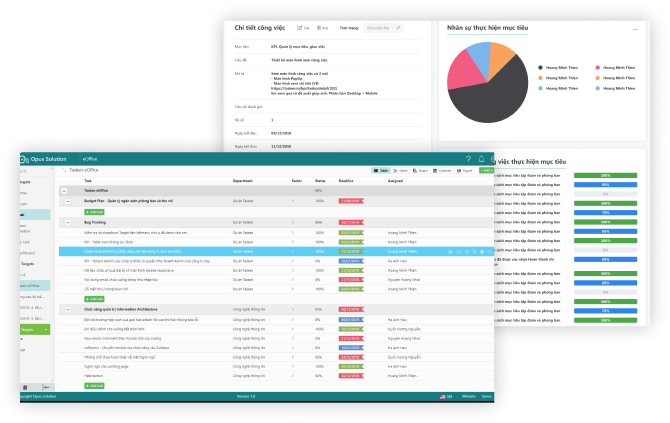Open the Terms link in footer

pyautogui.click(x=486, y=397)
